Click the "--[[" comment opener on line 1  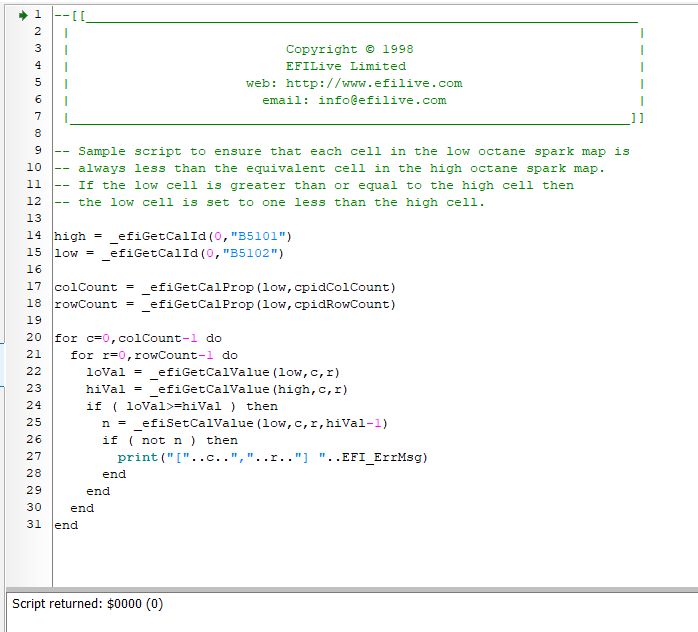(x=70, y=16)
